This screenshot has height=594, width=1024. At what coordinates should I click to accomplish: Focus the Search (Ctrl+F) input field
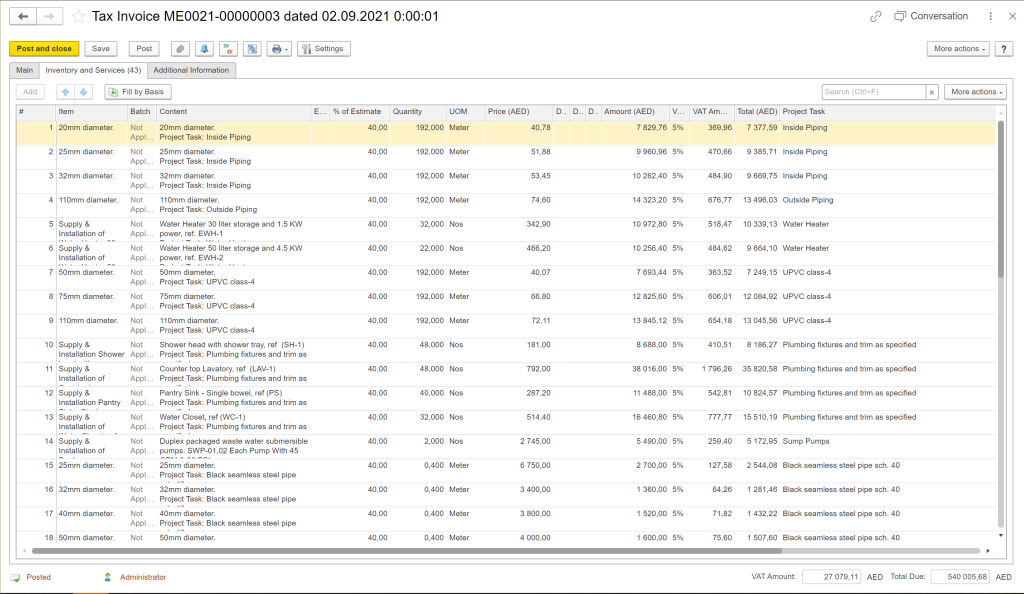tap(874, 92)
